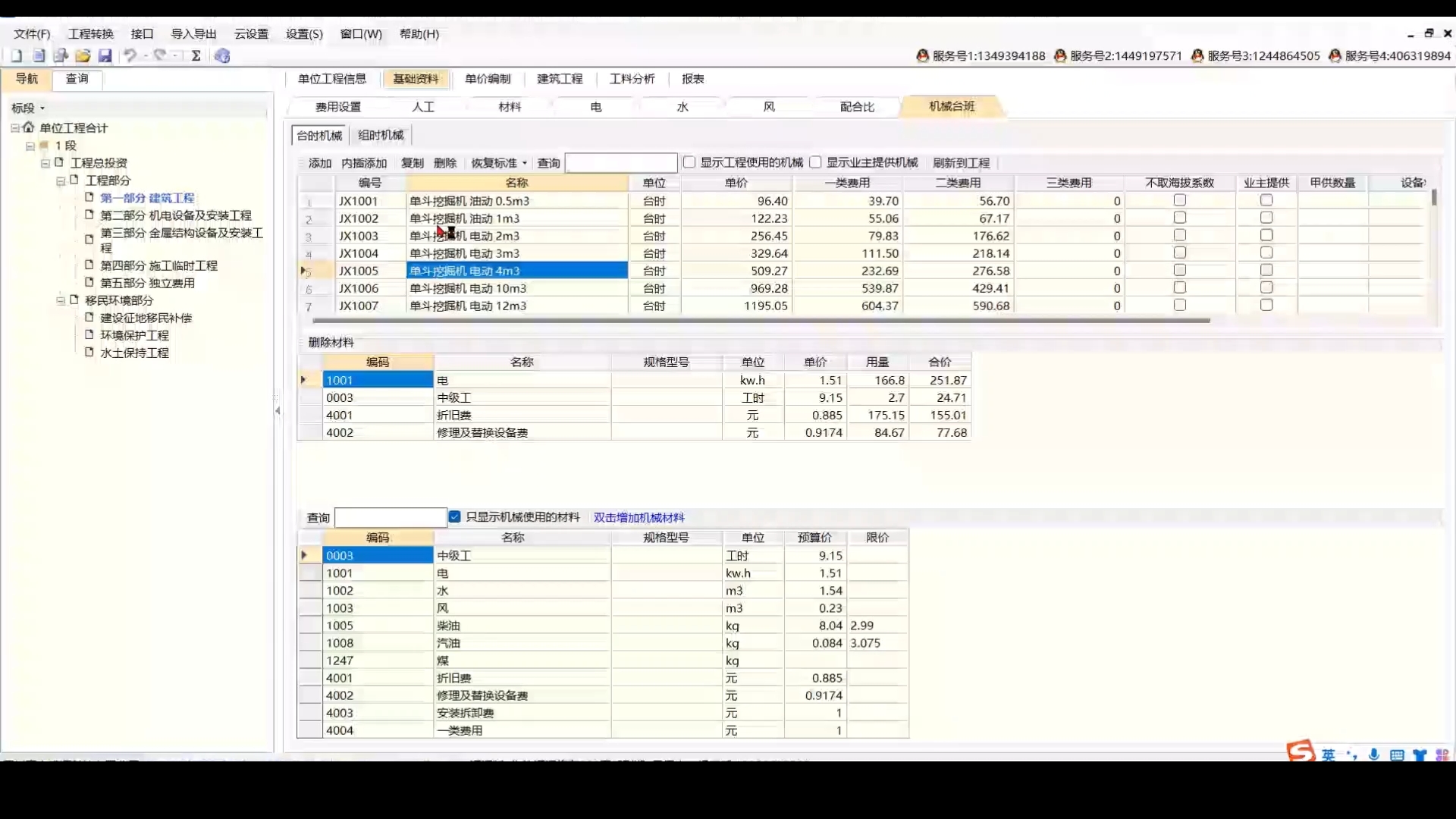Click the open folder toolbar icon

[83, 55]
